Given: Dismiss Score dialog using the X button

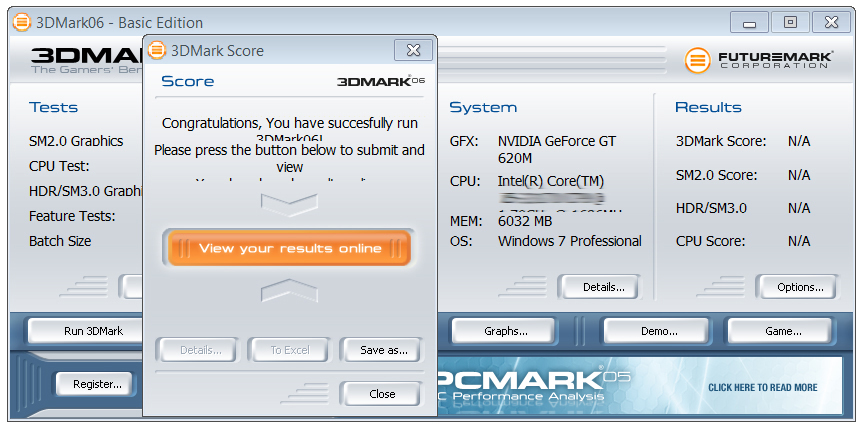Looking at the screenshot, I should [x=413, y=50].
